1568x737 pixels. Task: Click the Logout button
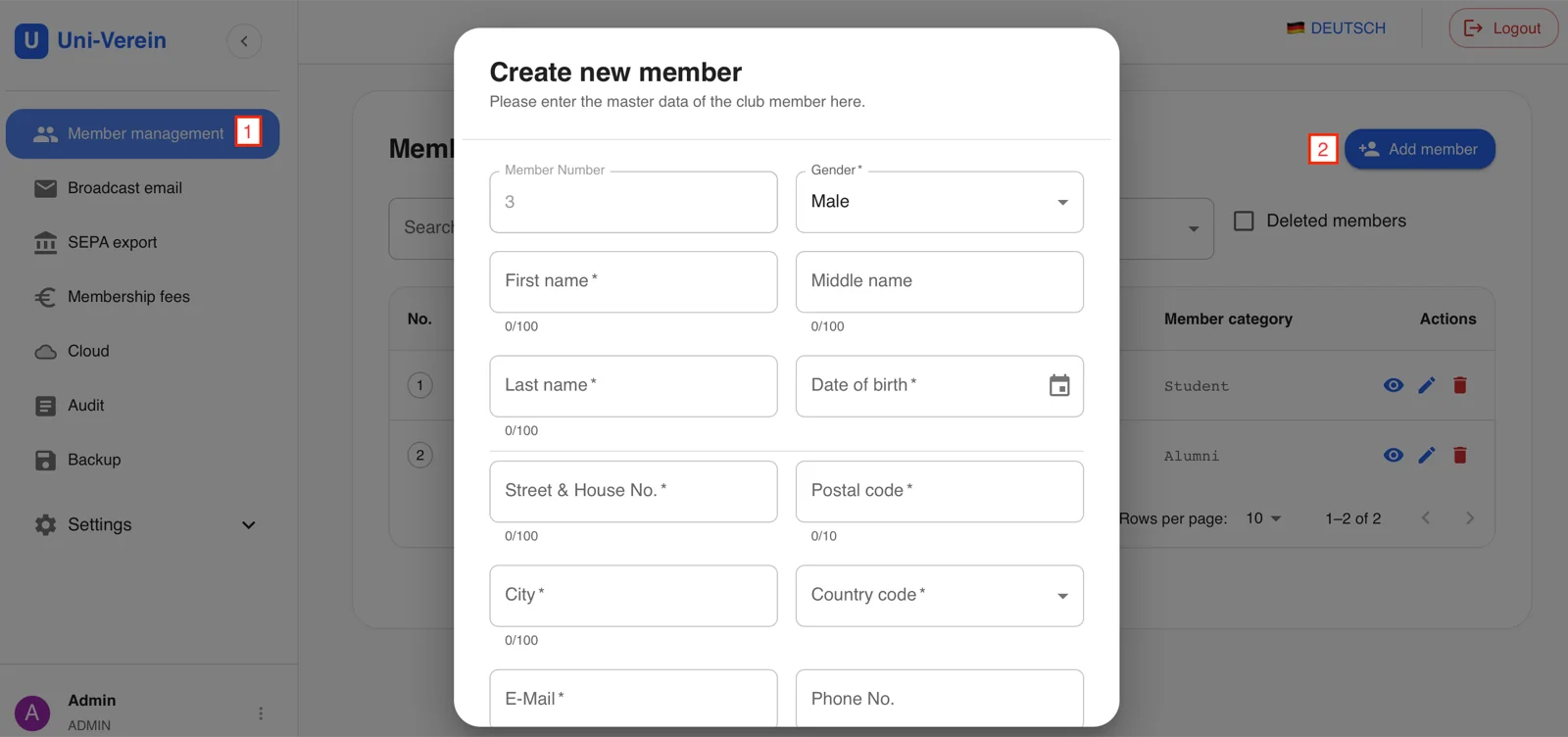pyautogui.click(x=1503, y=28)
